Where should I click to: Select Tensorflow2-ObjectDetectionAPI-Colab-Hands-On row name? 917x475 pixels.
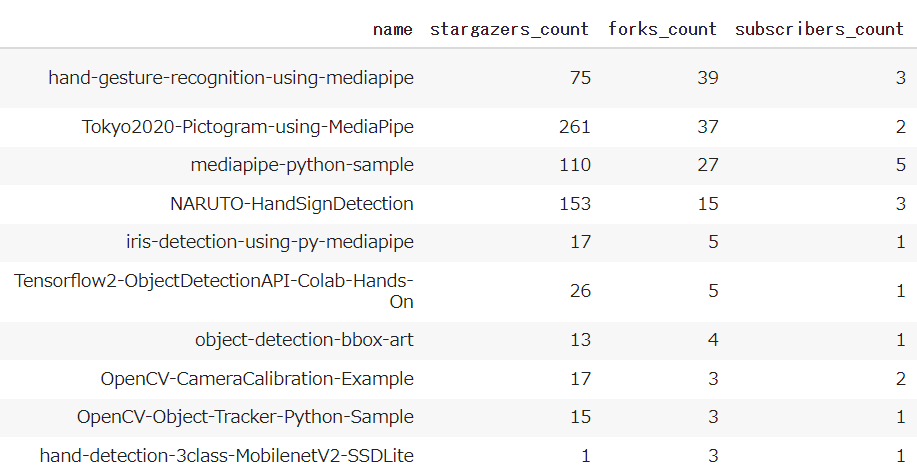214,291
